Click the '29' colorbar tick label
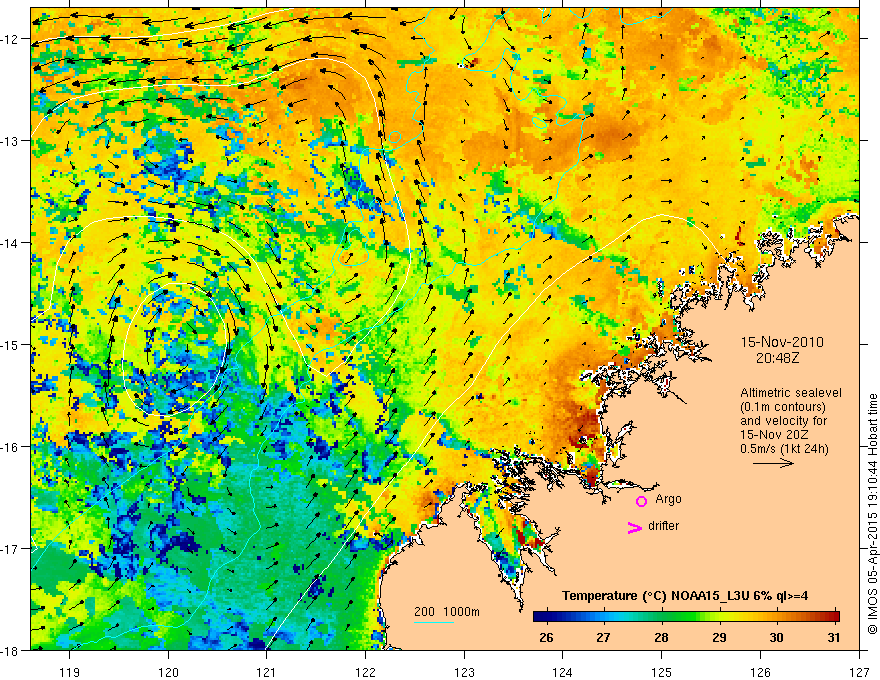 pyautogui.click(x=719, y=638)
